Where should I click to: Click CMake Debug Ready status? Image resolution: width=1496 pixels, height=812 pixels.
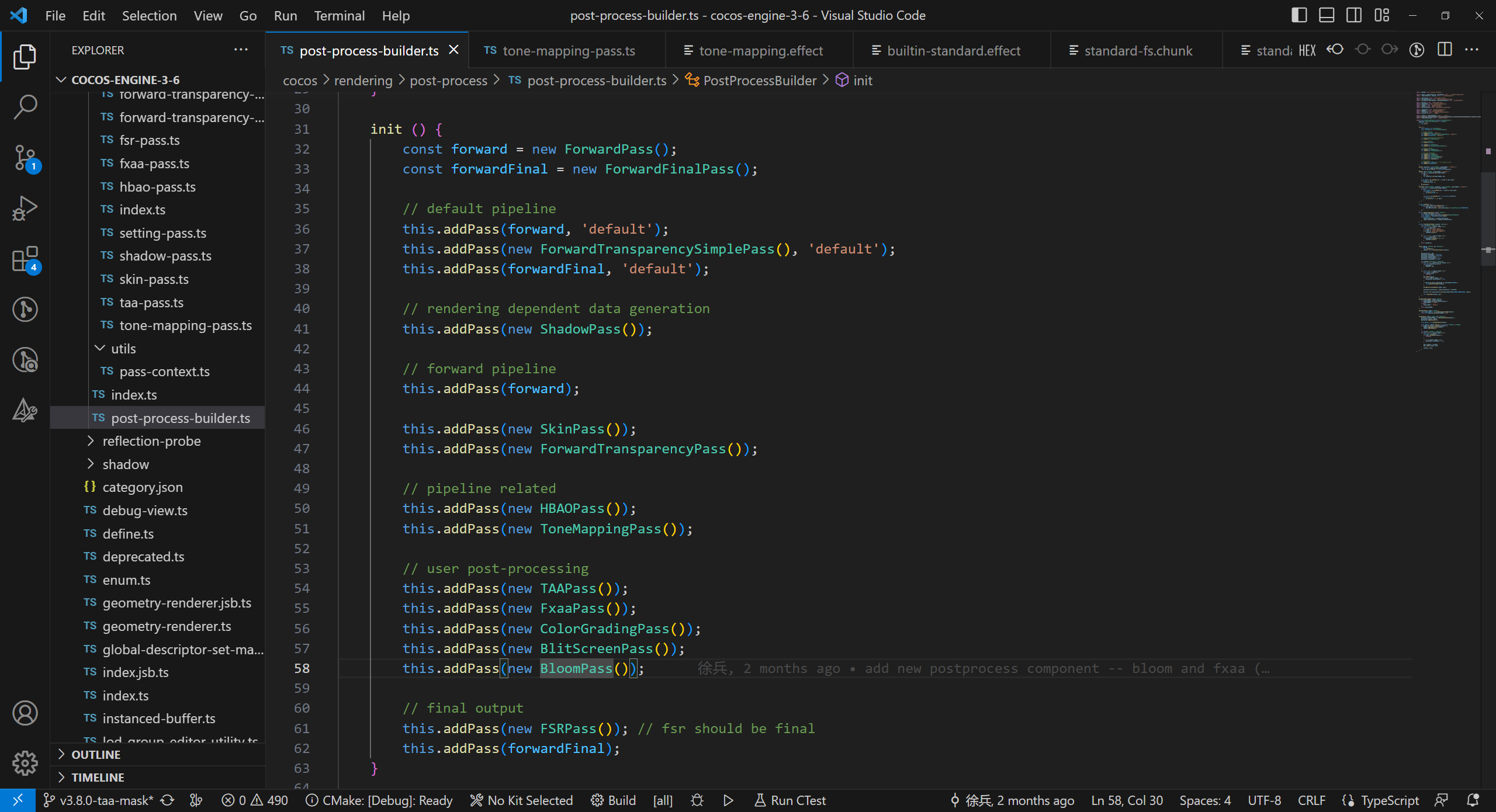[379, 800]
